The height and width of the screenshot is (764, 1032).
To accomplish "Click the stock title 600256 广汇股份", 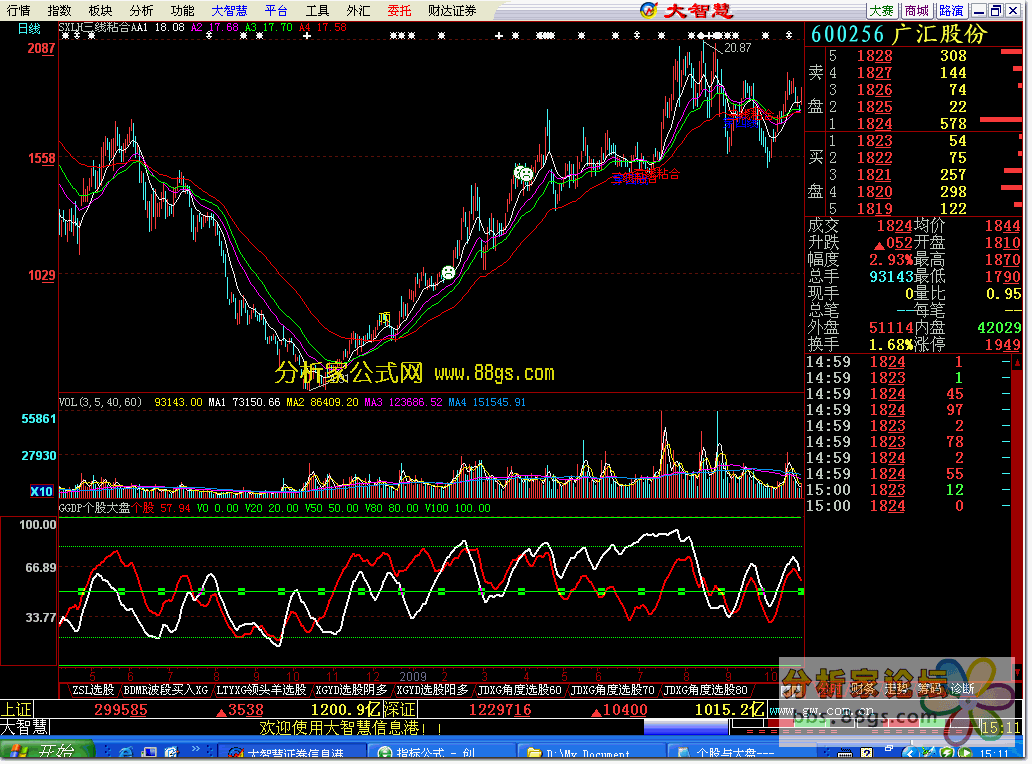I will [898, 34].
